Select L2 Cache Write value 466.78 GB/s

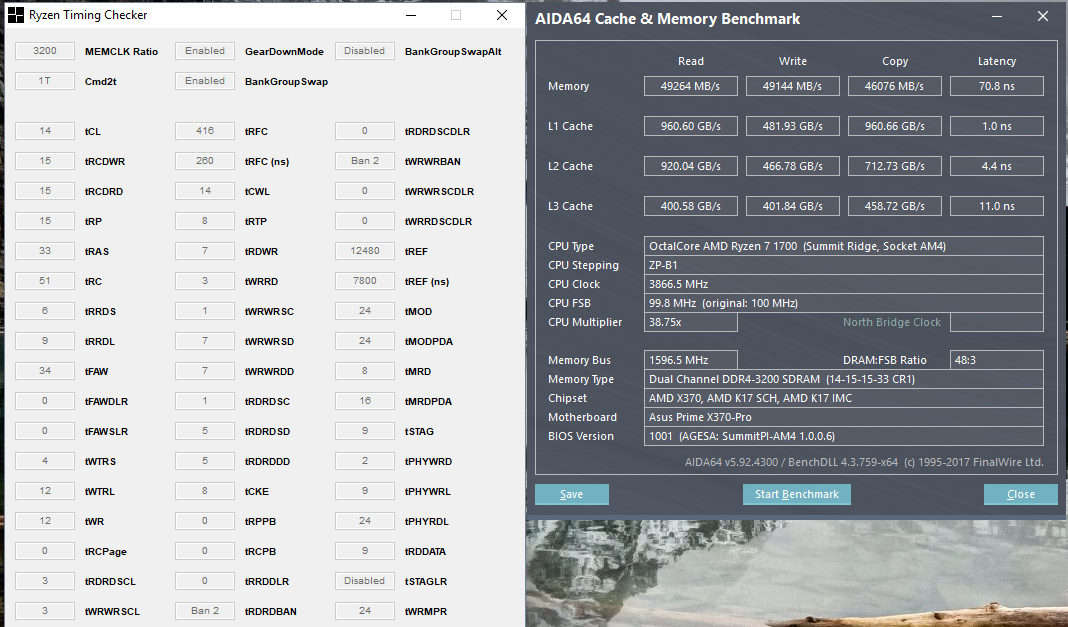coord(793,166)
